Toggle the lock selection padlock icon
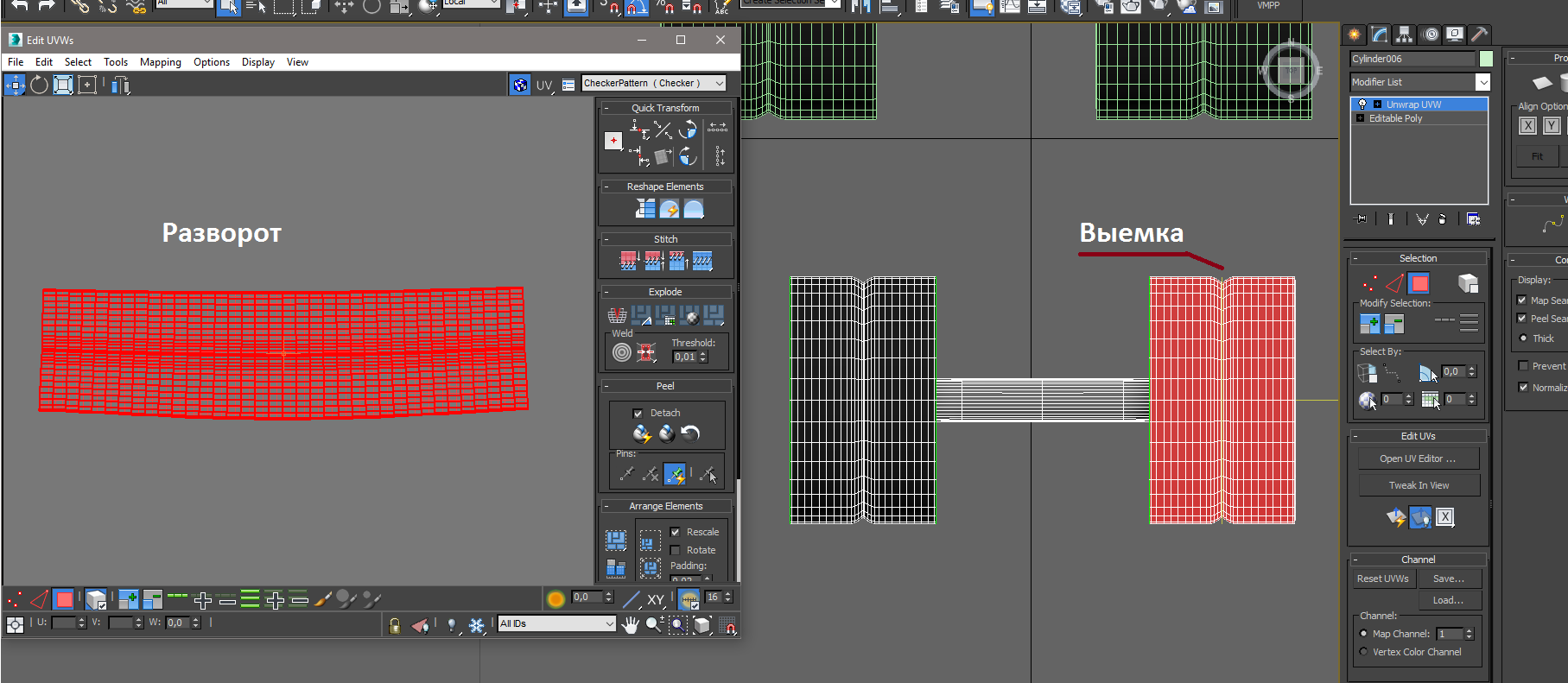The height and width of the screenshot is (683, 1568). pyautogui.click(x=395, y=625)
